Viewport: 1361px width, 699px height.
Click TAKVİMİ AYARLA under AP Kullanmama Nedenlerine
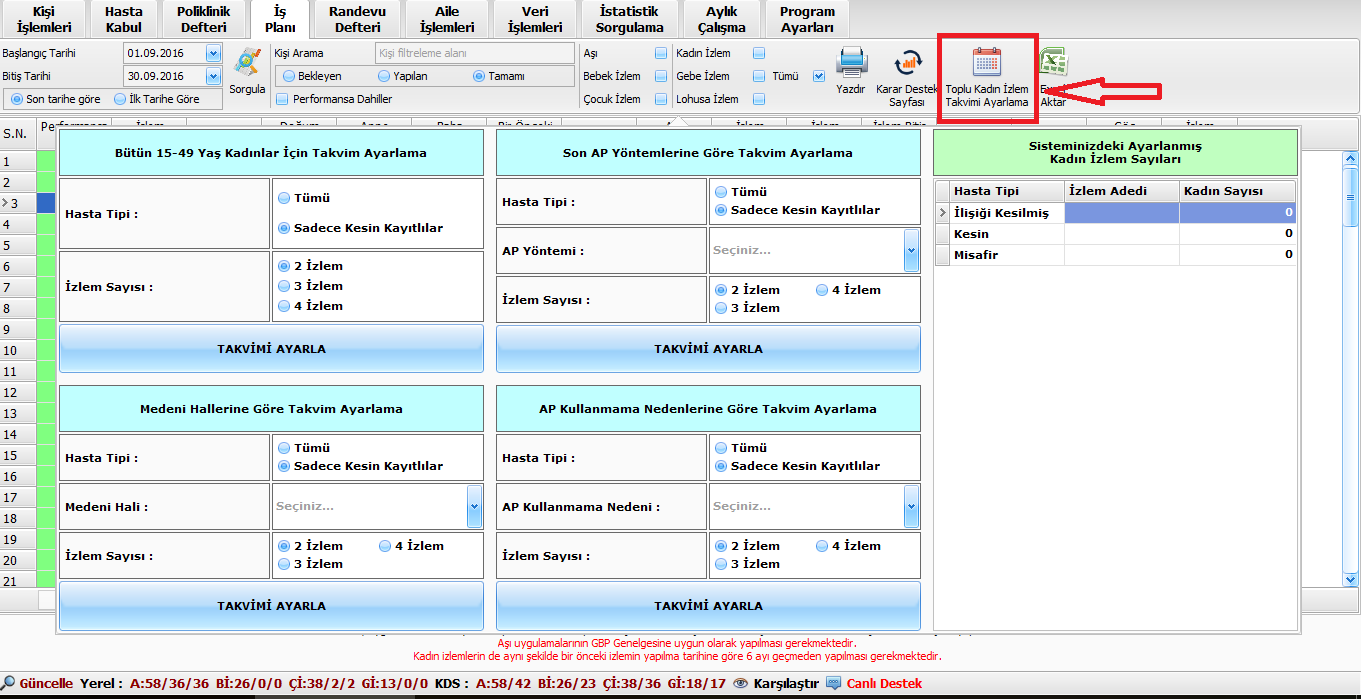(x=708, y=605)
